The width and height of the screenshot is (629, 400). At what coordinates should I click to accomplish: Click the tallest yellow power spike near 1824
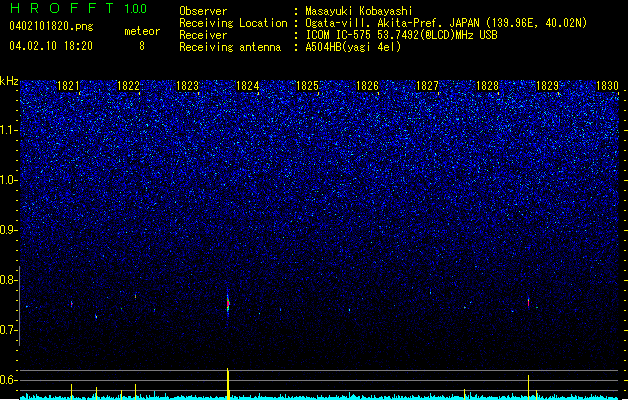(x=228, y=384)
